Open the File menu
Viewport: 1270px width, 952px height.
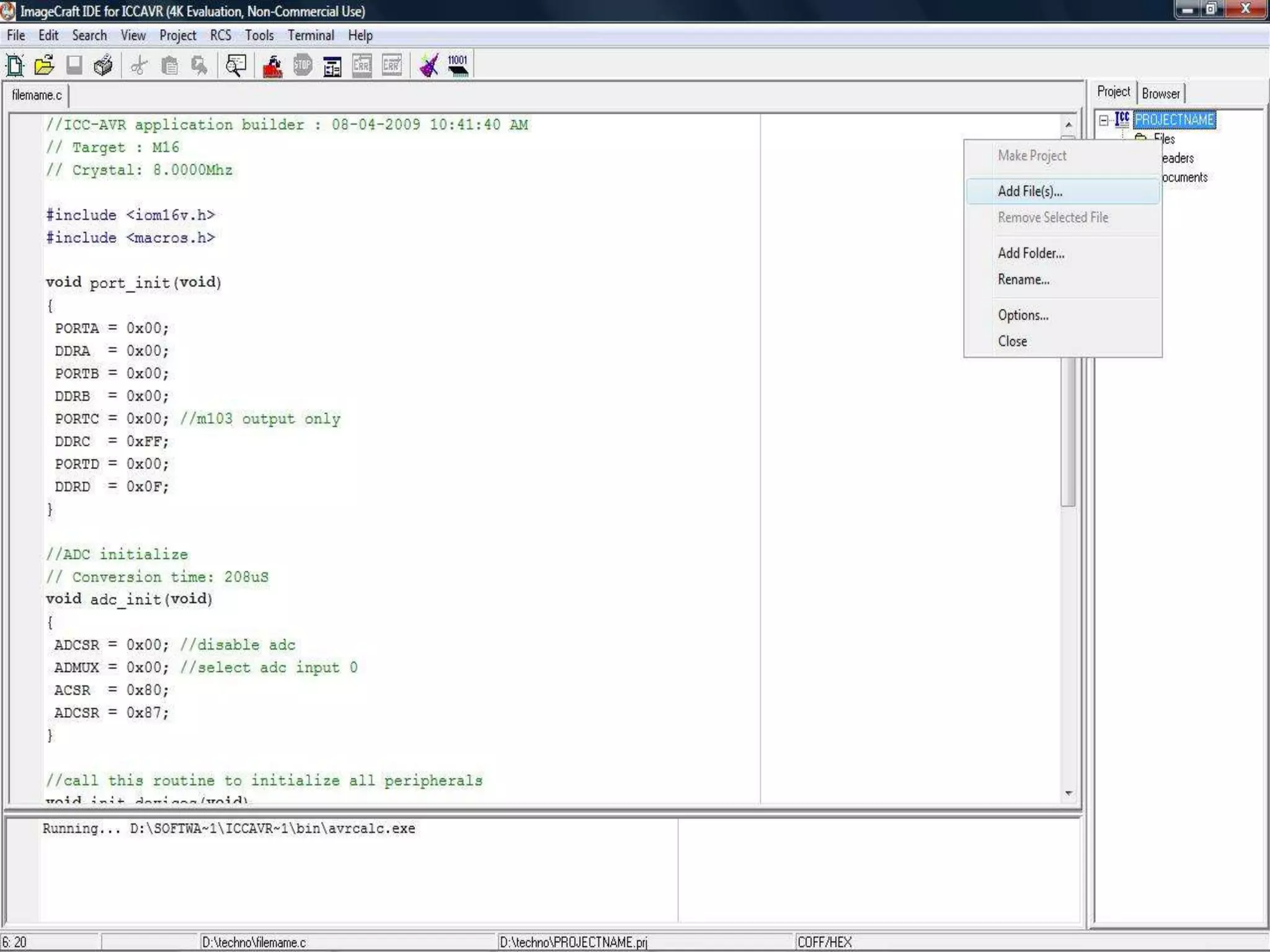16,35
